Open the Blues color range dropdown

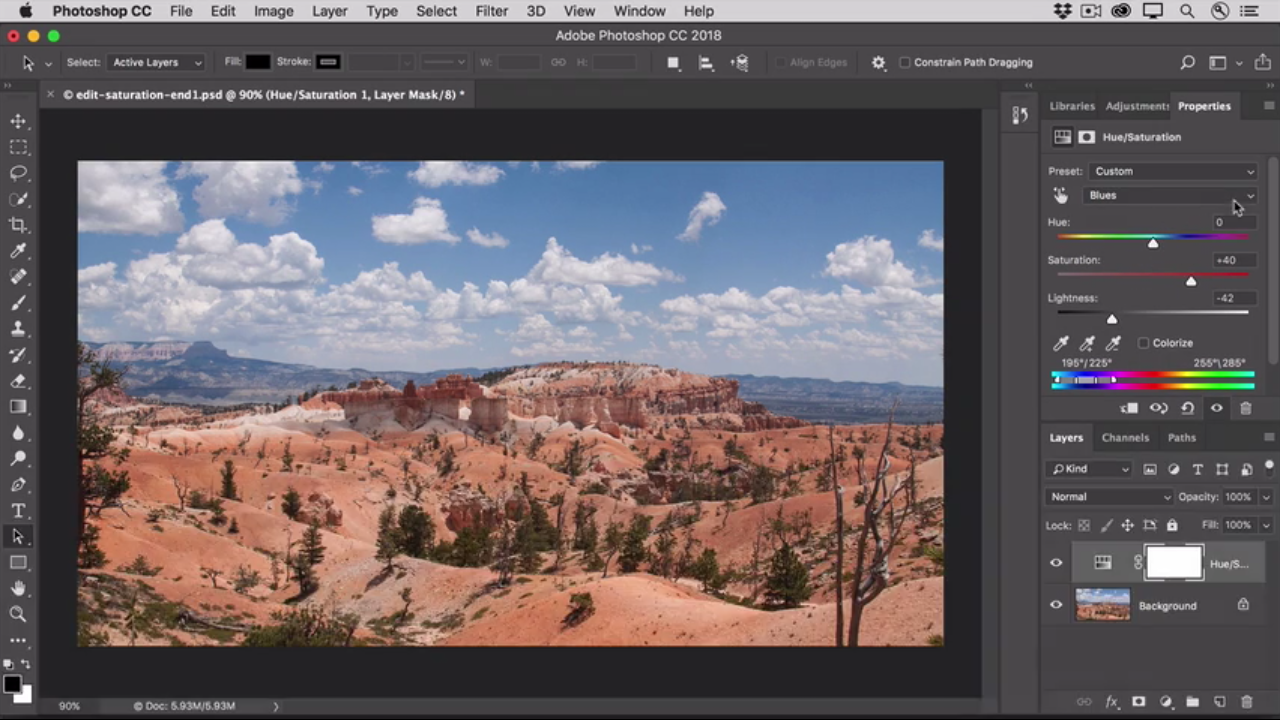pos(1170,196)
